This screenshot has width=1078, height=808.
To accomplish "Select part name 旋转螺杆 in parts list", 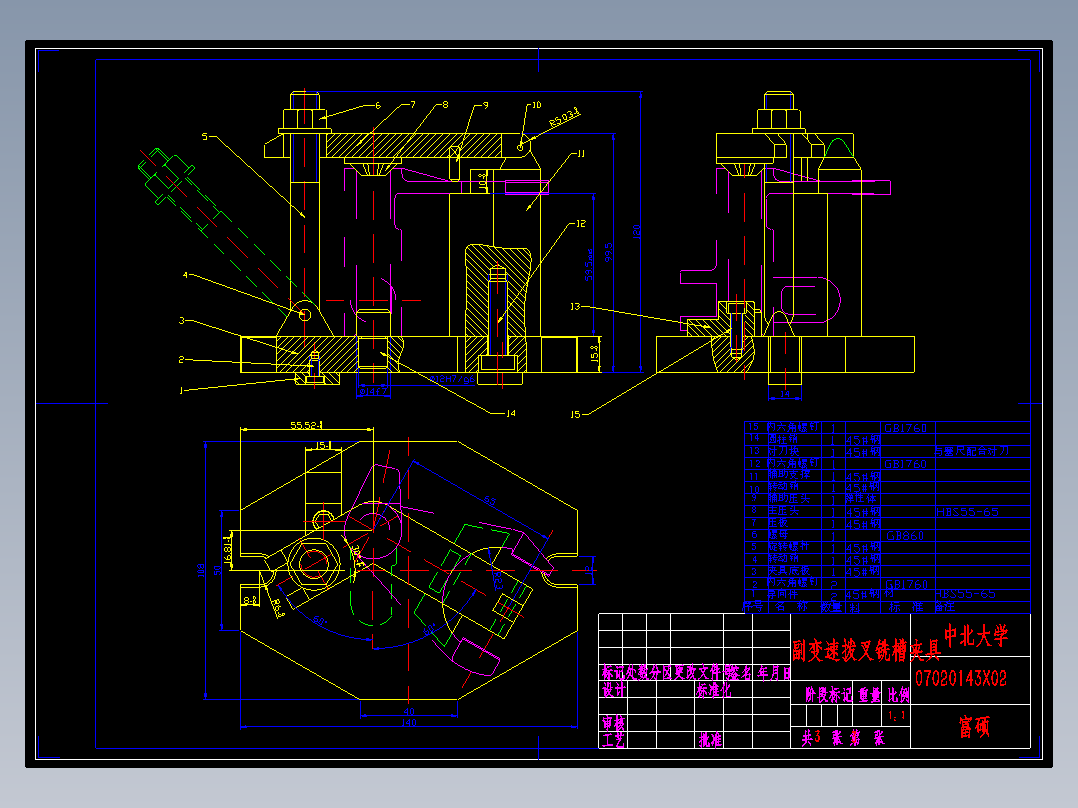I will tap(789, 547).
